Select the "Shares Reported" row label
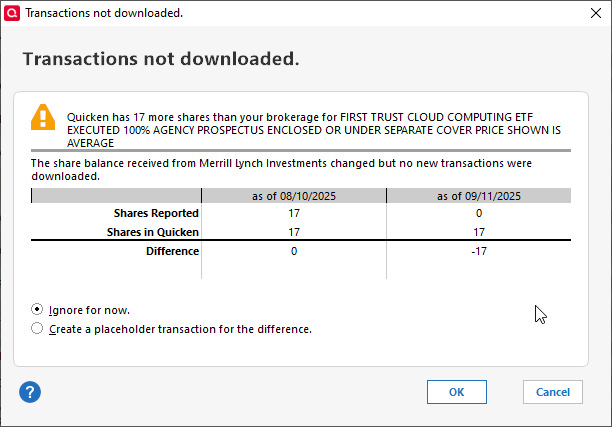 (158, 213)
